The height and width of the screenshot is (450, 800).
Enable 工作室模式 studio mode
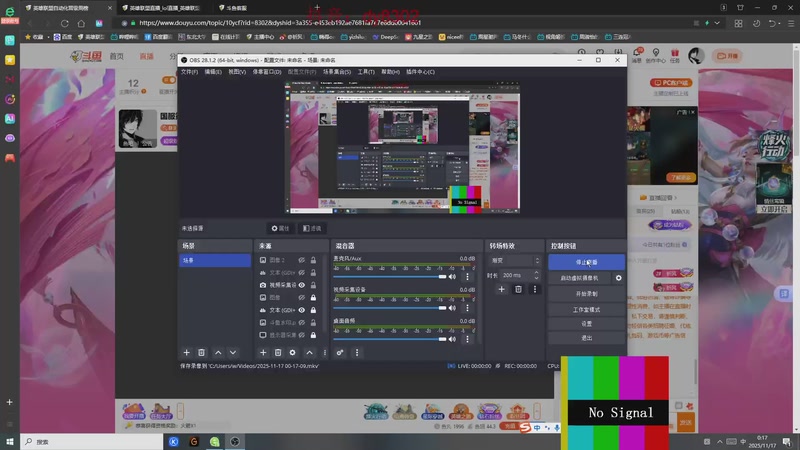586,310
